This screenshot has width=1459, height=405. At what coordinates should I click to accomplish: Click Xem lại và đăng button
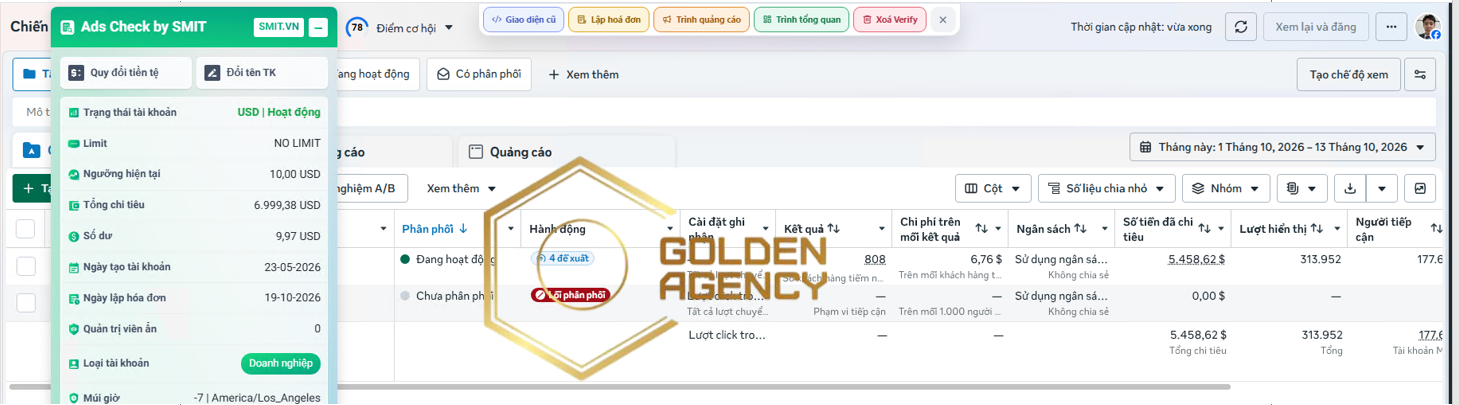[1316, 27]
